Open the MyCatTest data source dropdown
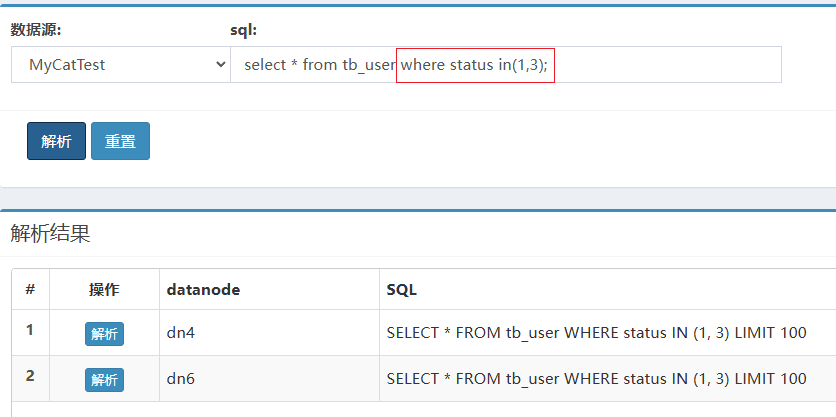This screenshot has width=836, height=417. [121, 65]
